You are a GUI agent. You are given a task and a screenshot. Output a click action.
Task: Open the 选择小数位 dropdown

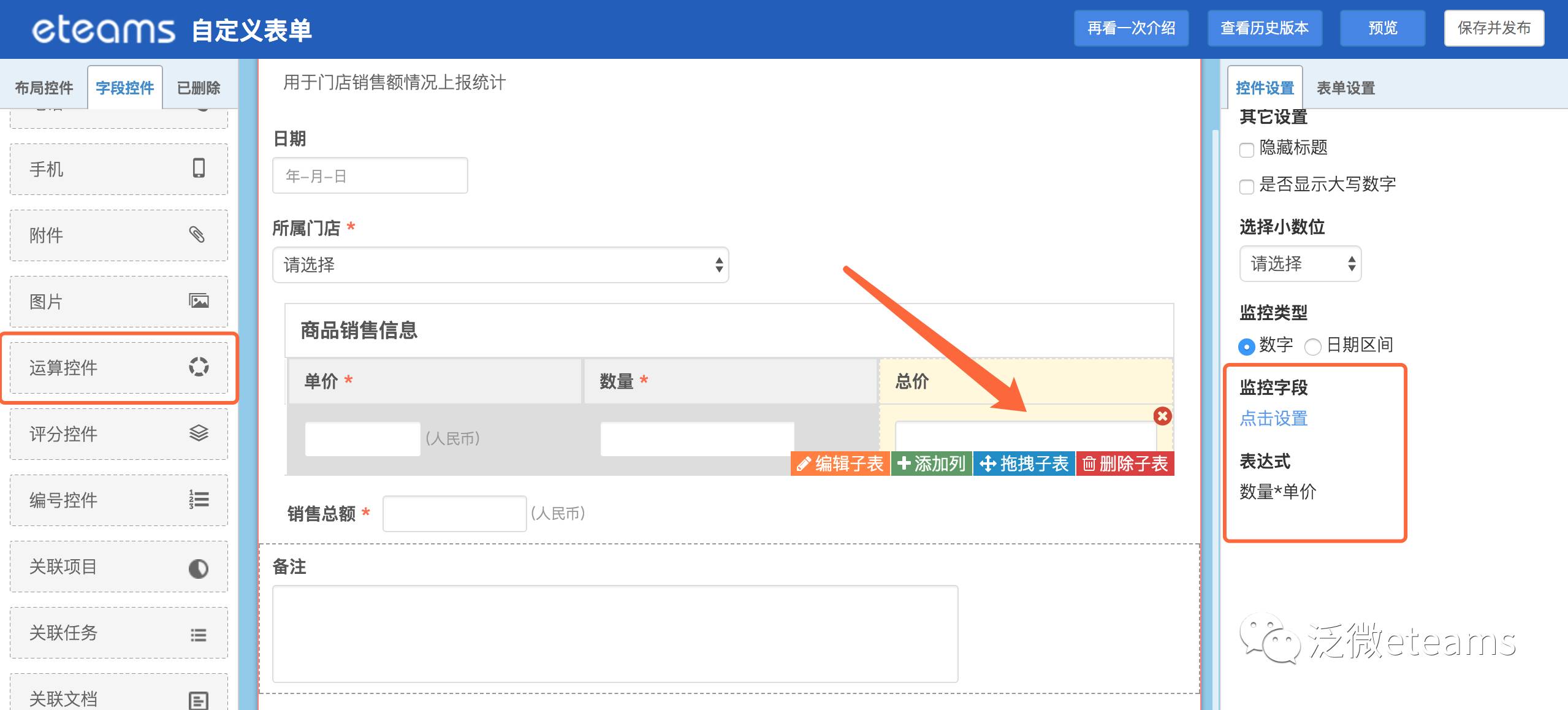1300,264
